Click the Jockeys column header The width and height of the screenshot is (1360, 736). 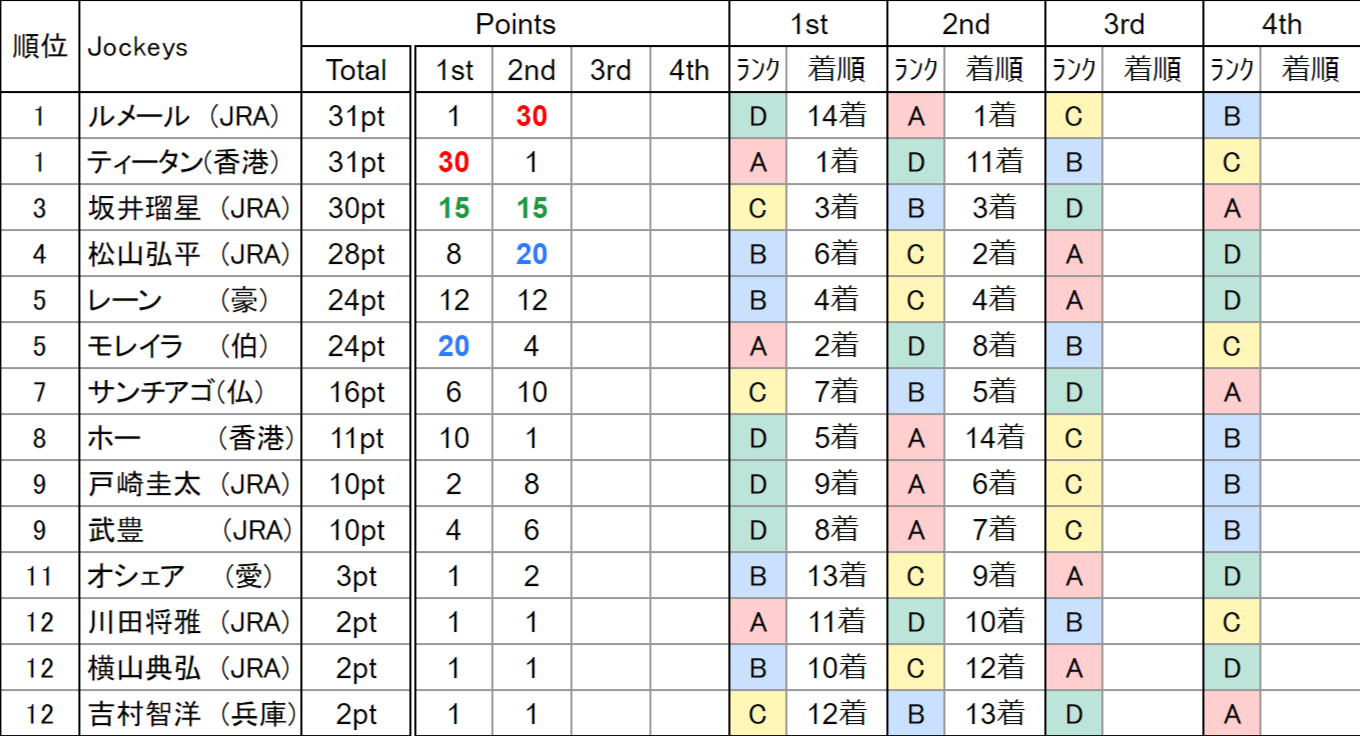point(138,47)
